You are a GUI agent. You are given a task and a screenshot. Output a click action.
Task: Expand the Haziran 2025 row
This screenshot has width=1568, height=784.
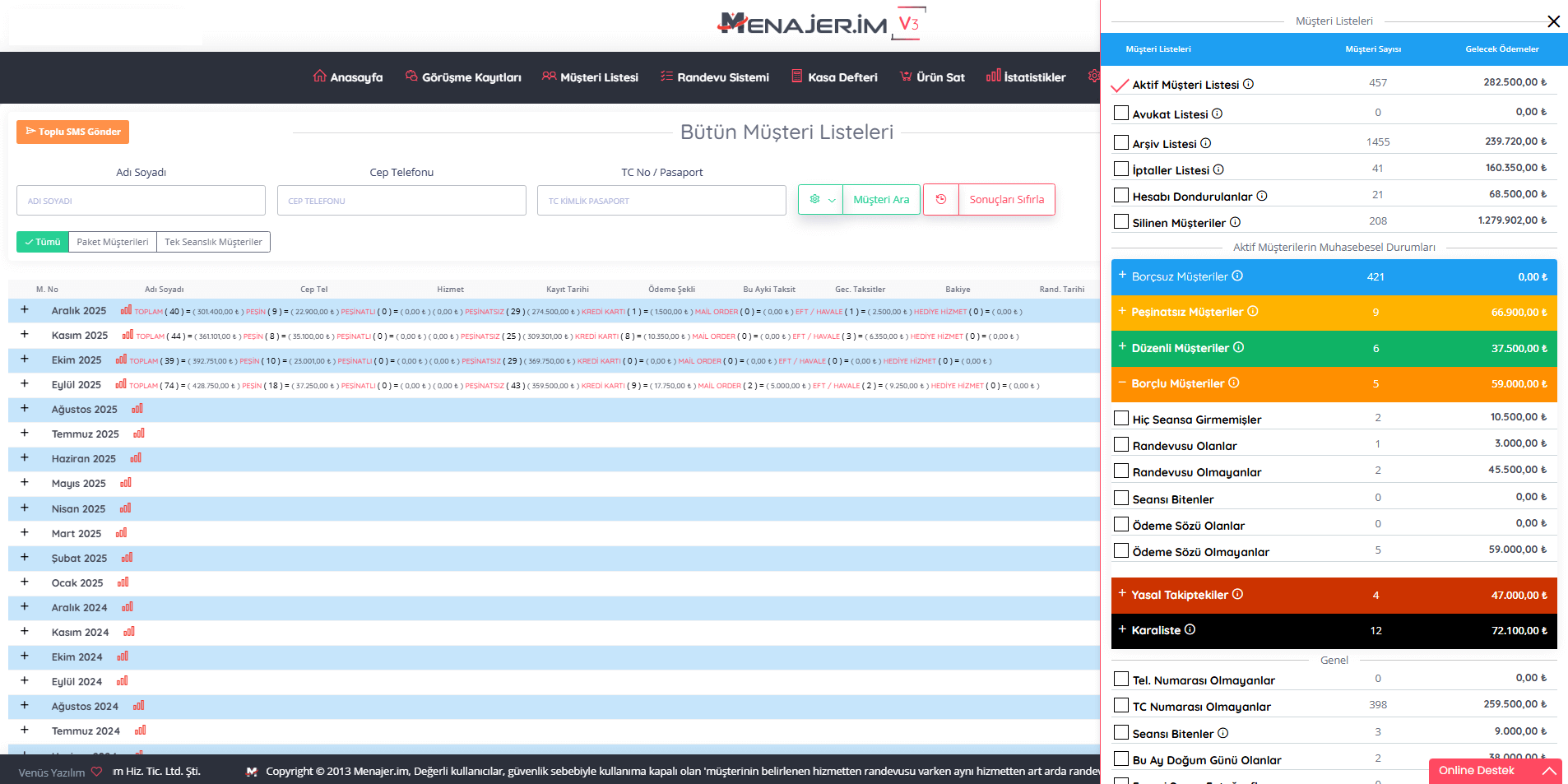(25, 458)
